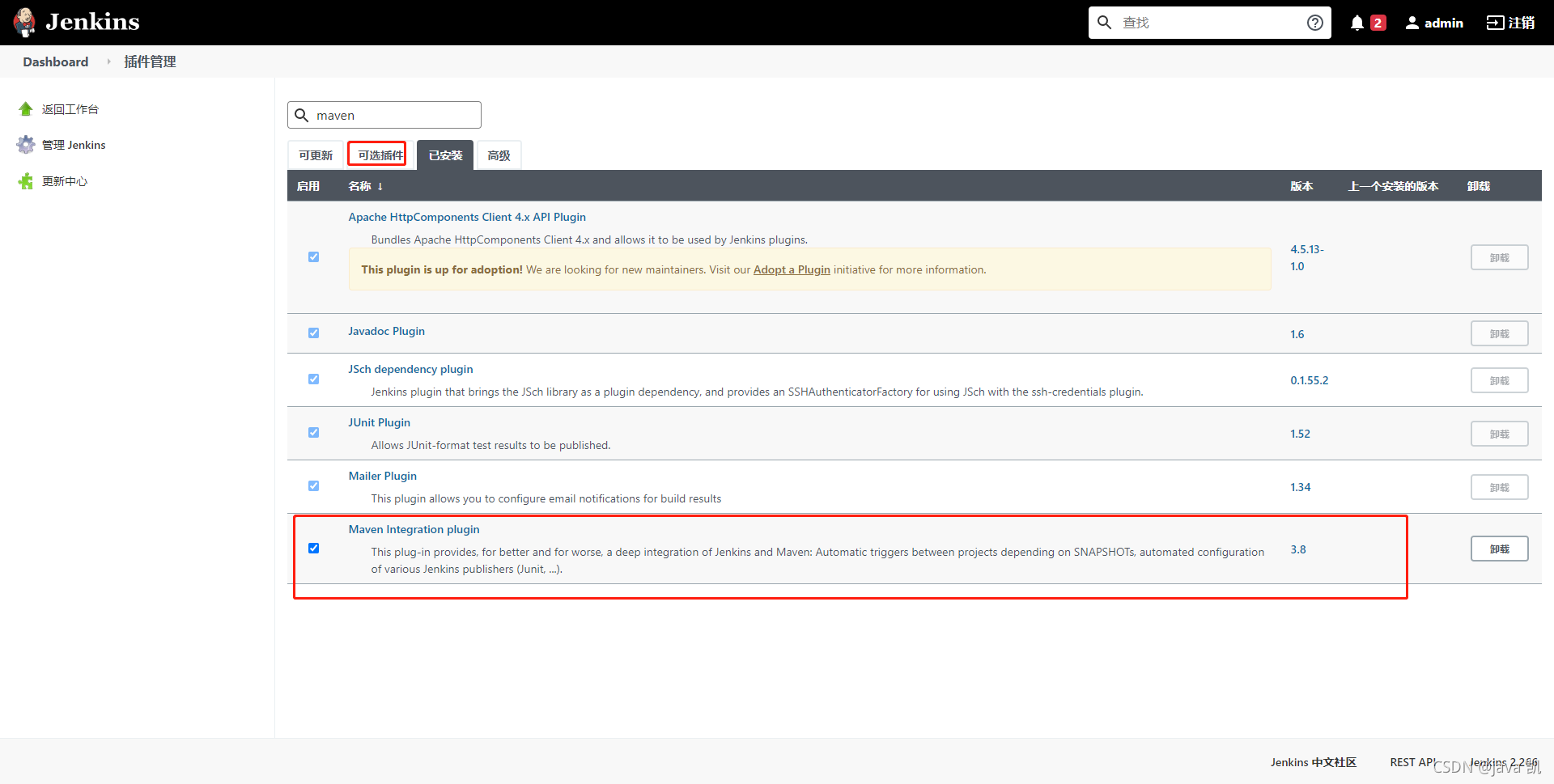The width and height of the screenshot is (1554, 784).
Task: Click the 版本 column header
Action: pos(1301,186)
